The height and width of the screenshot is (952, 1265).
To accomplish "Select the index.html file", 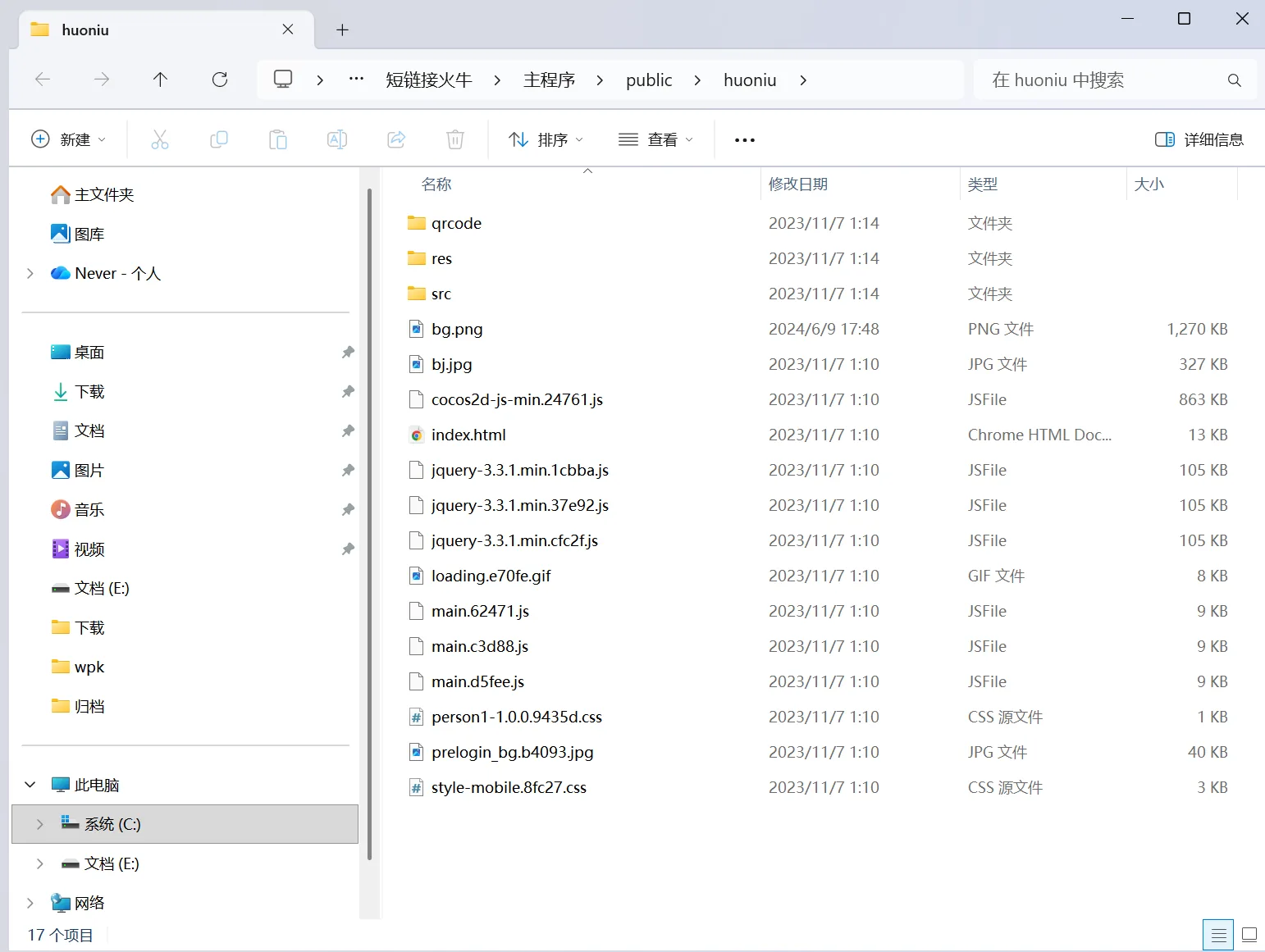I will (468, 435).
